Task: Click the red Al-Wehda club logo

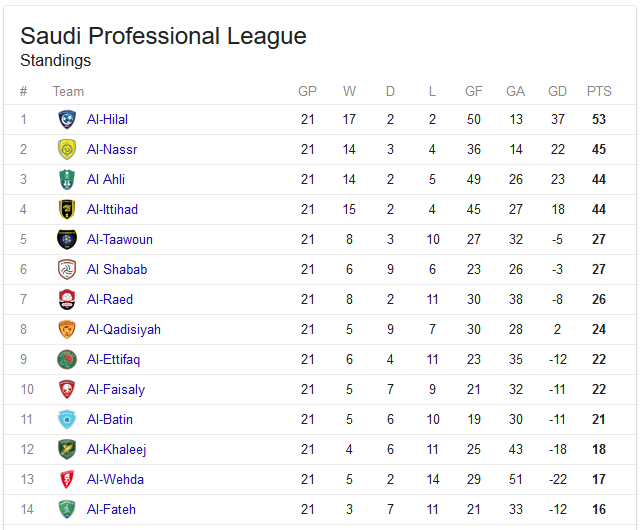Action: (67, 479)
